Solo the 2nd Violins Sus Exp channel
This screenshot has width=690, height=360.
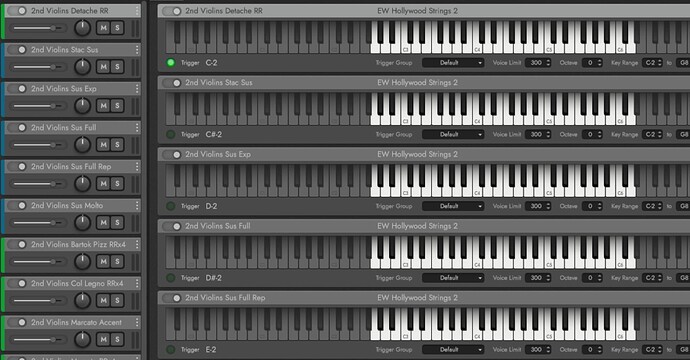[x=117, y=106]
